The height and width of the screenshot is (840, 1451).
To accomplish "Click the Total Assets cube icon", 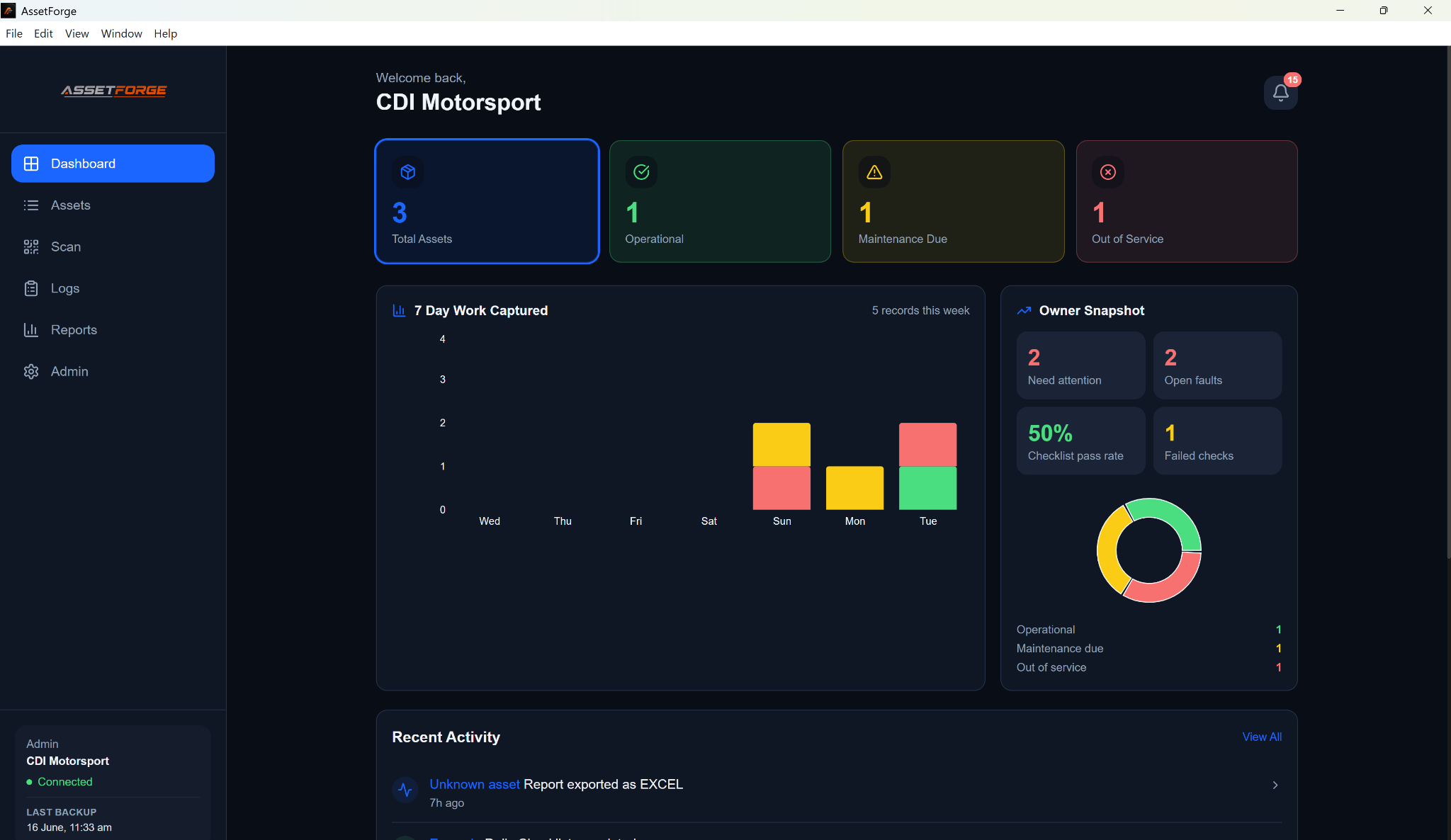I will coord(408,172).
